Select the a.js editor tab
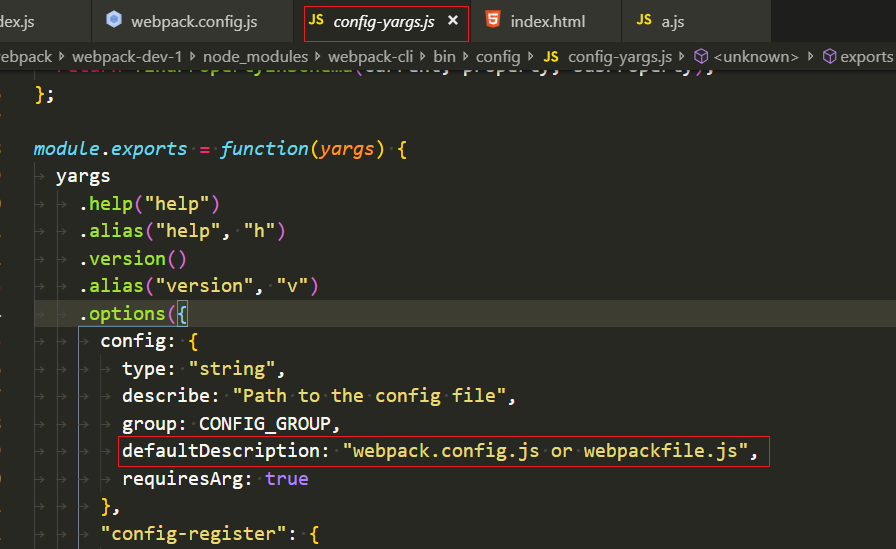 673,20
